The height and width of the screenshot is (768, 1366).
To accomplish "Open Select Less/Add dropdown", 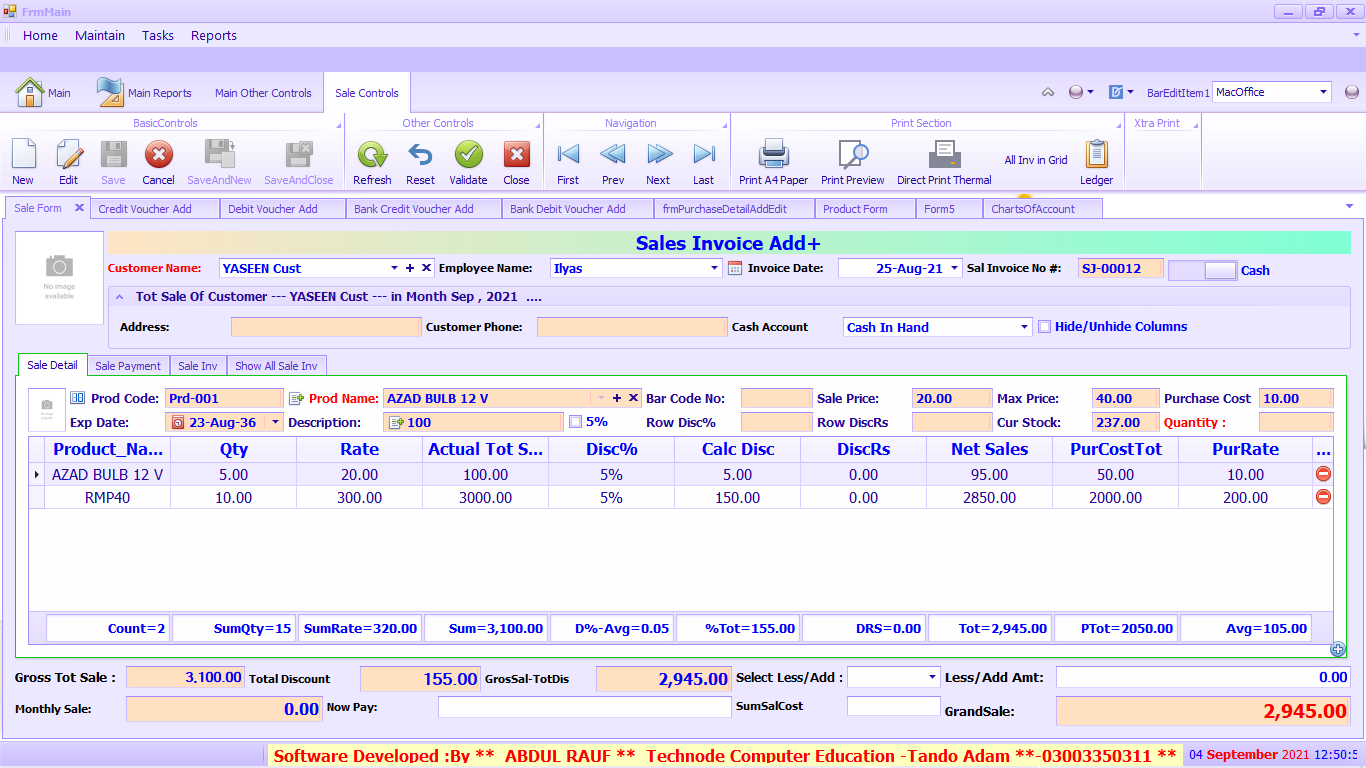I will [x=933, y=677].
